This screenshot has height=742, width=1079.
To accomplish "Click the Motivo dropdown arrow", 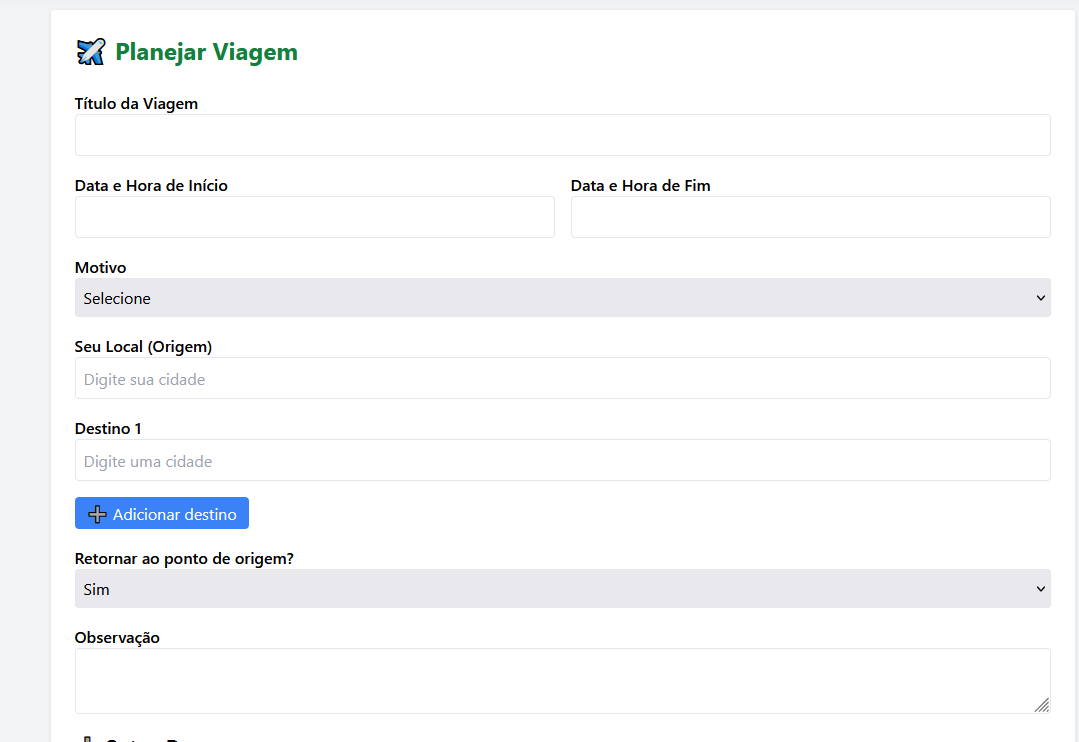I will coord(1040,298).
